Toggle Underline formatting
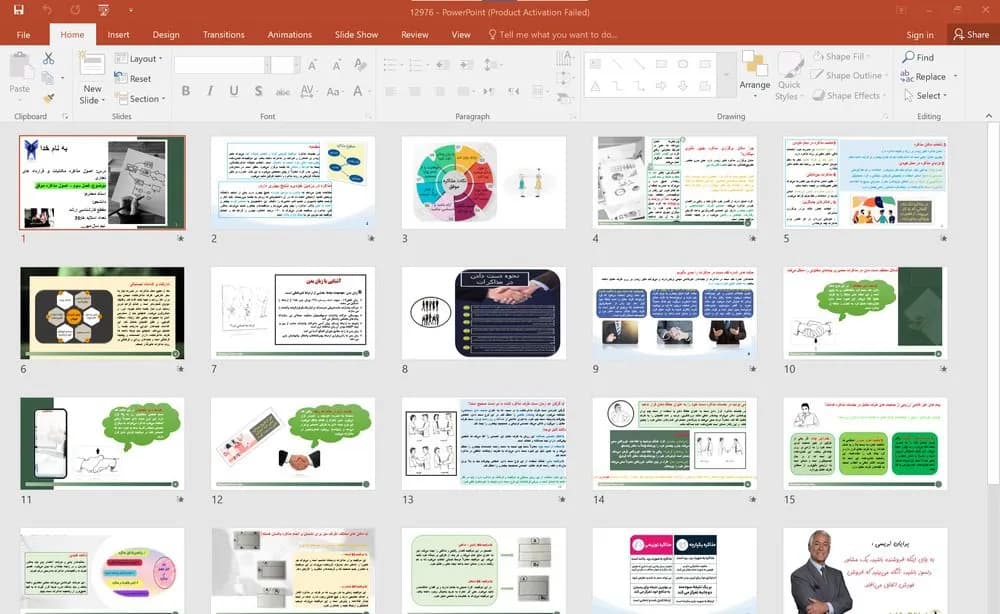 pyautogui.click(x=234, y=91)
